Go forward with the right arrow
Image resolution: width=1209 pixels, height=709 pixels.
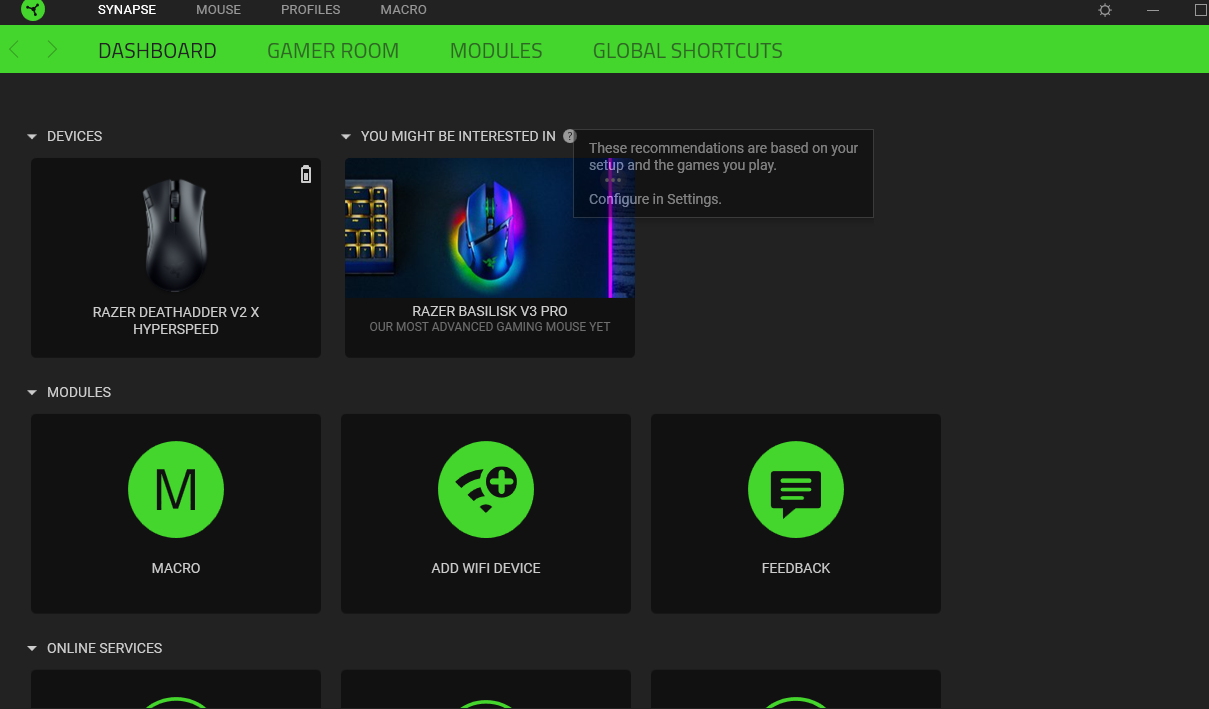52,50
